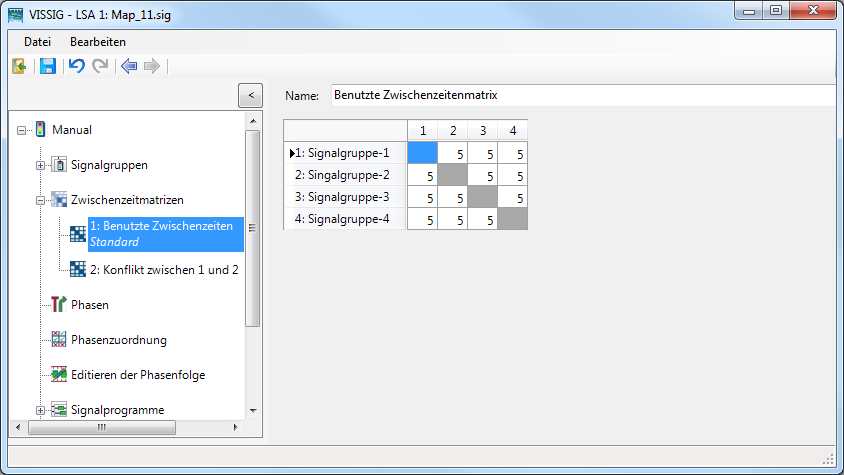The image size is (844, 475).
Task: Collapse the Zwischenzeitmatrizen node
Action: coord(41,199)
